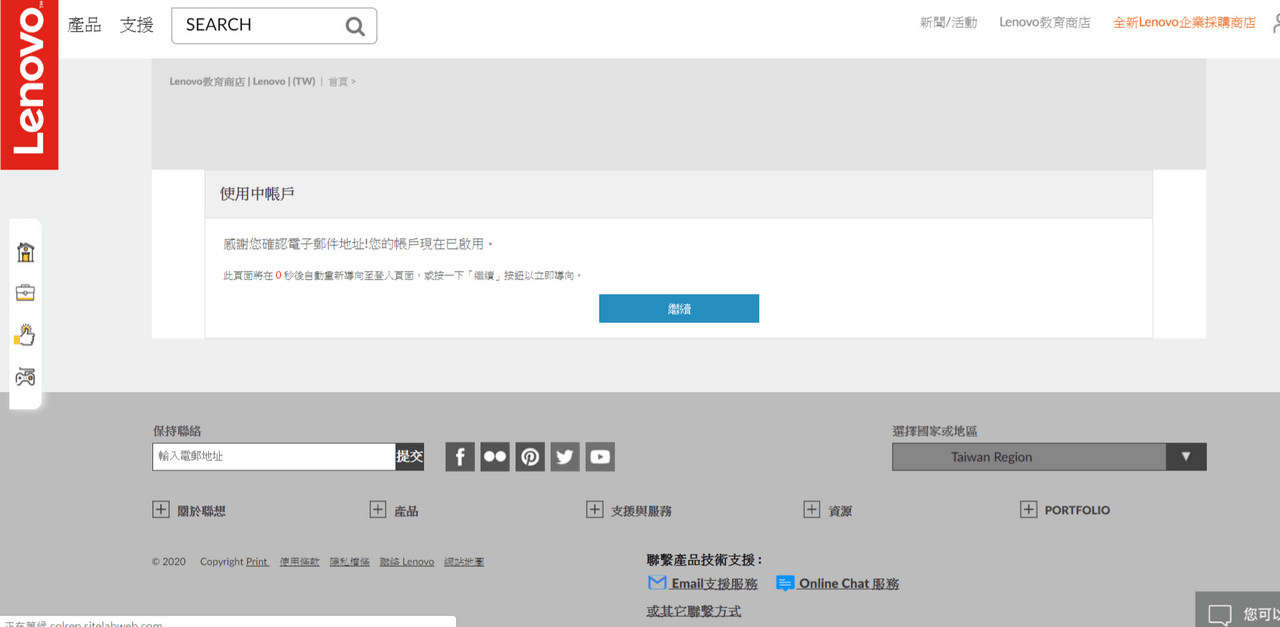The height and width of the screenshot is (627, 1280).
Task: Open the game controller icon in the sidebar
Action: (x=25, y=376)
